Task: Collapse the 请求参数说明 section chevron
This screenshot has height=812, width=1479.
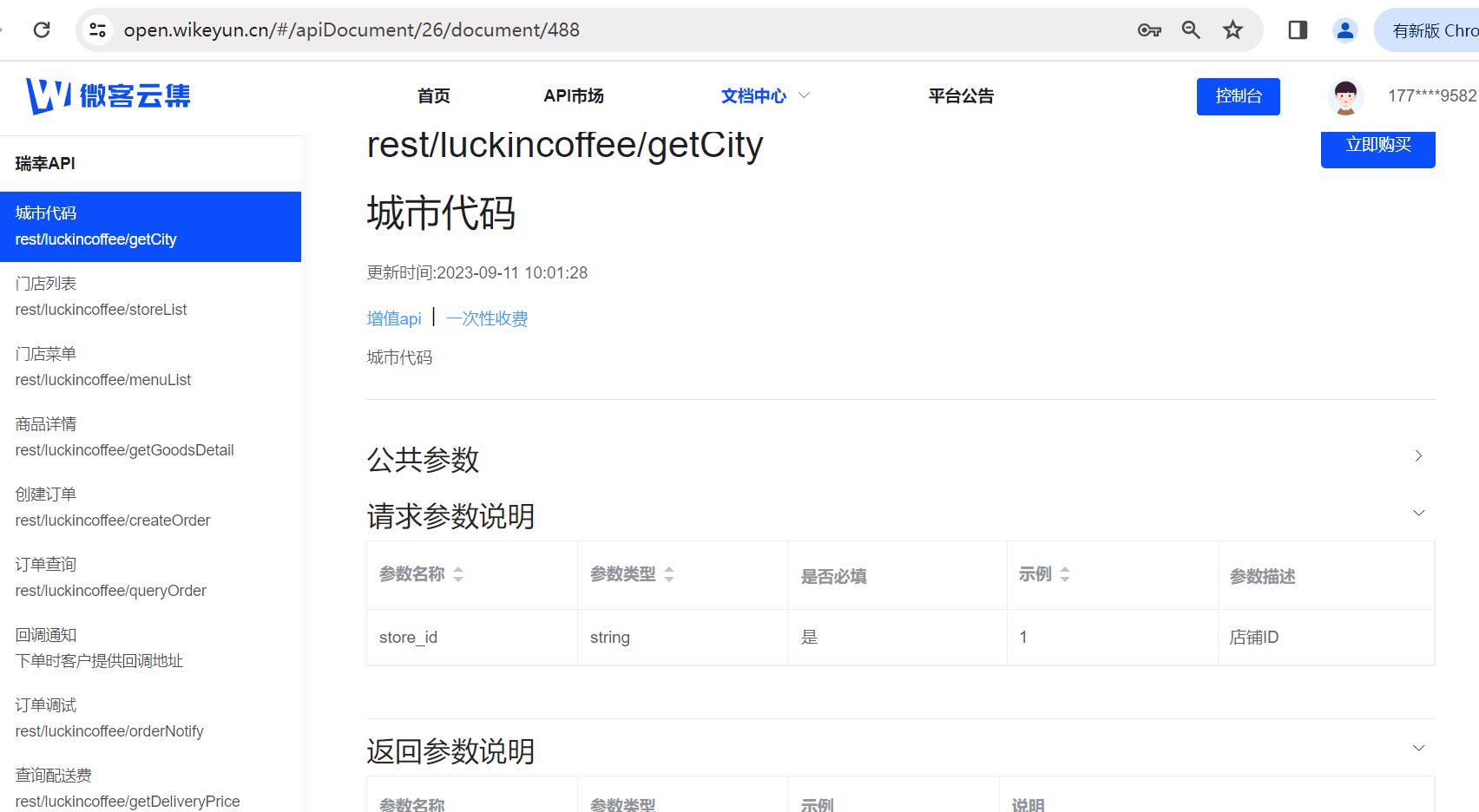Action: point(1419,513)
